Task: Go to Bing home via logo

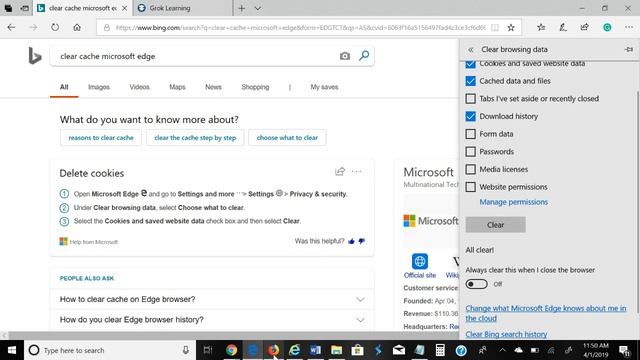Action: click(x=35, y=56)
